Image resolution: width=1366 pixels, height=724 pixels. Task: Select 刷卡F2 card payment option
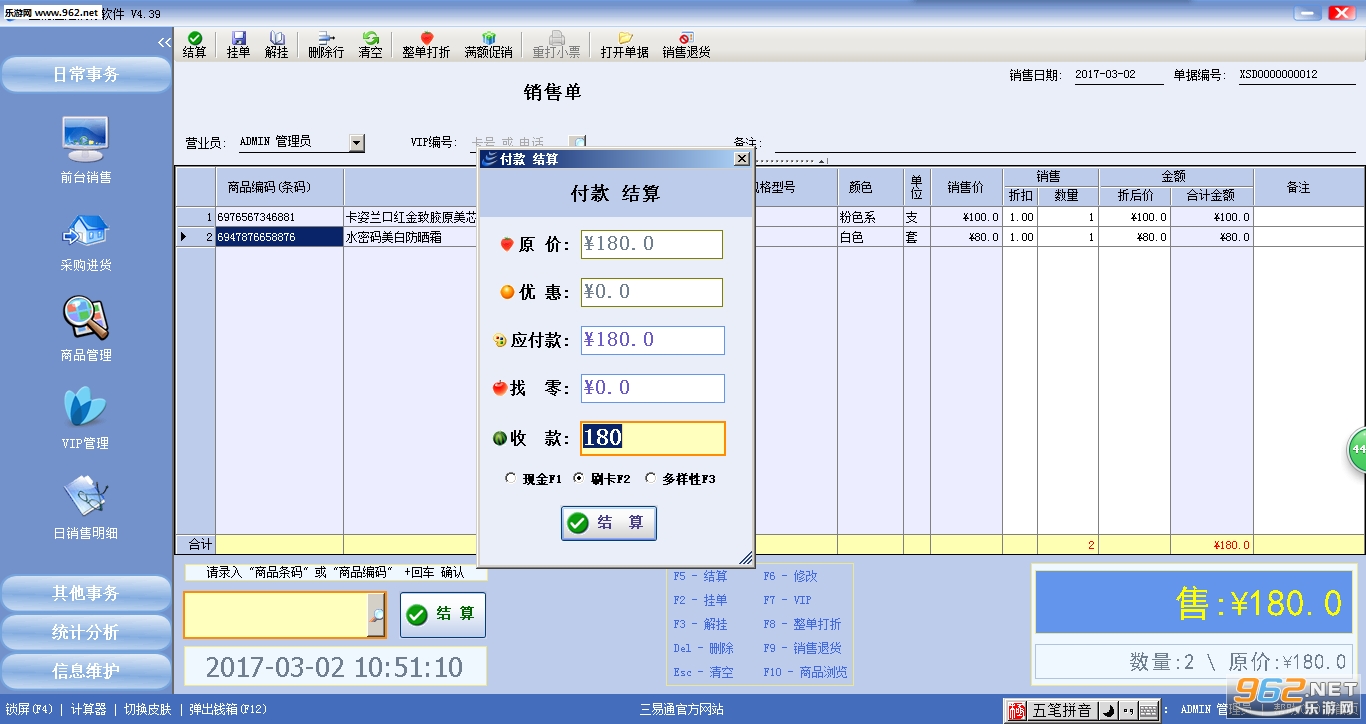click(x=602, y=479)
